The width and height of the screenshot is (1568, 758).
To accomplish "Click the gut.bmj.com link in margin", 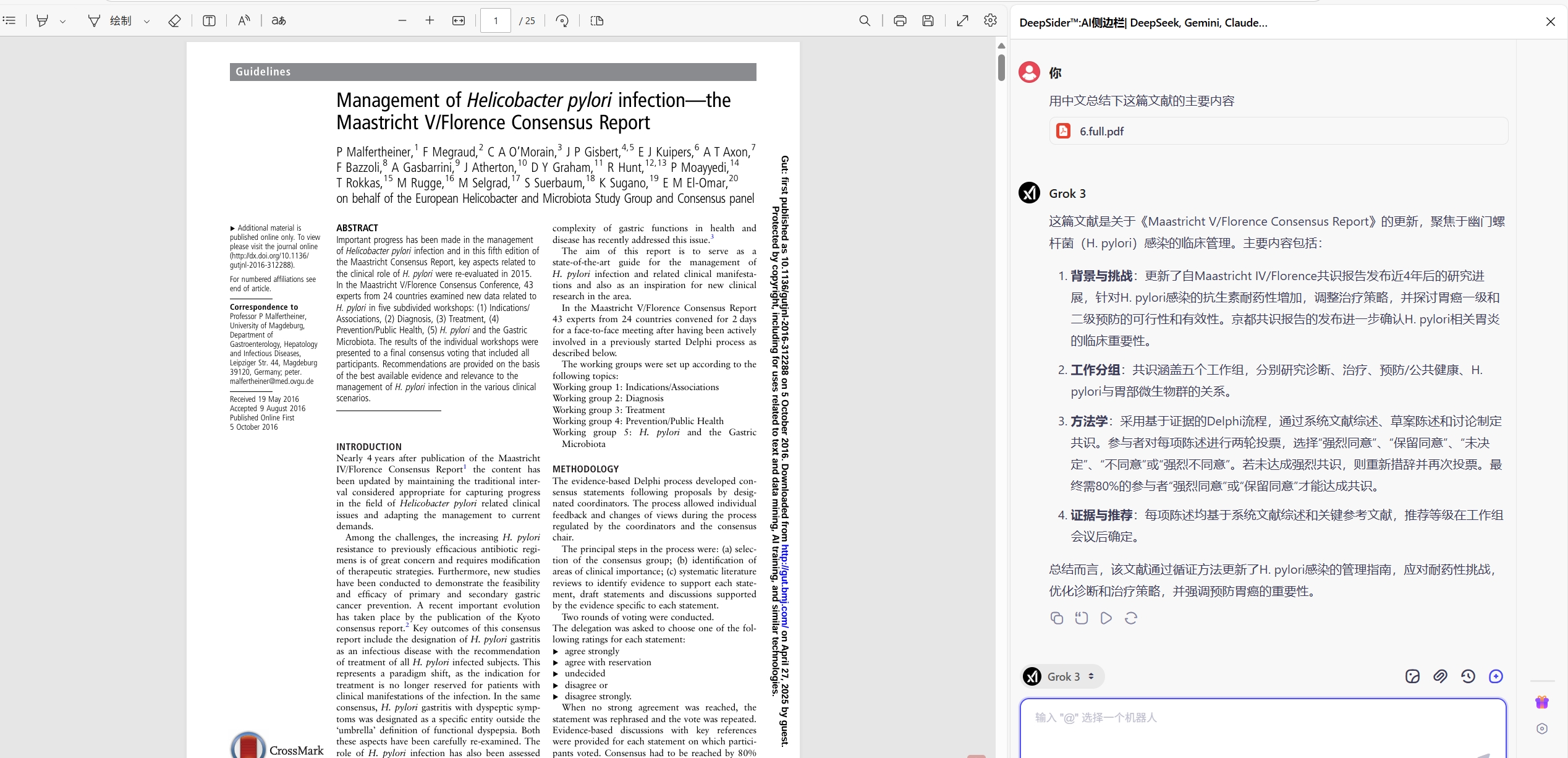I will pyautogui.click(x=784, y=585).
